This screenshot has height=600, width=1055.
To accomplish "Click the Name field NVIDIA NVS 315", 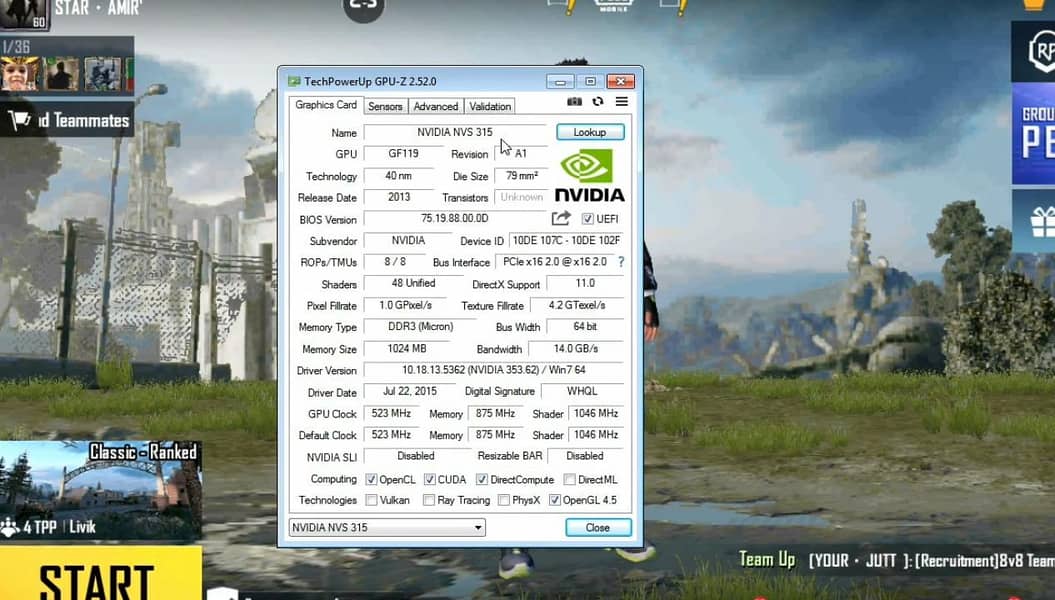I will (455, 133).
